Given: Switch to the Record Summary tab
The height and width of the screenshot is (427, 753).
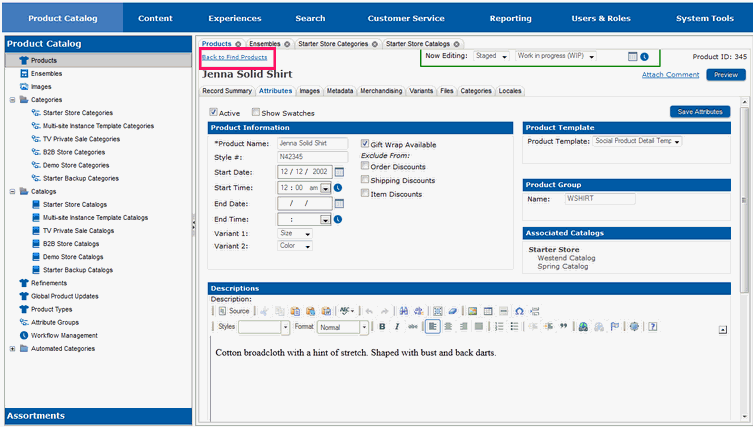Looking at the screenshot, I should pos(227,91).
